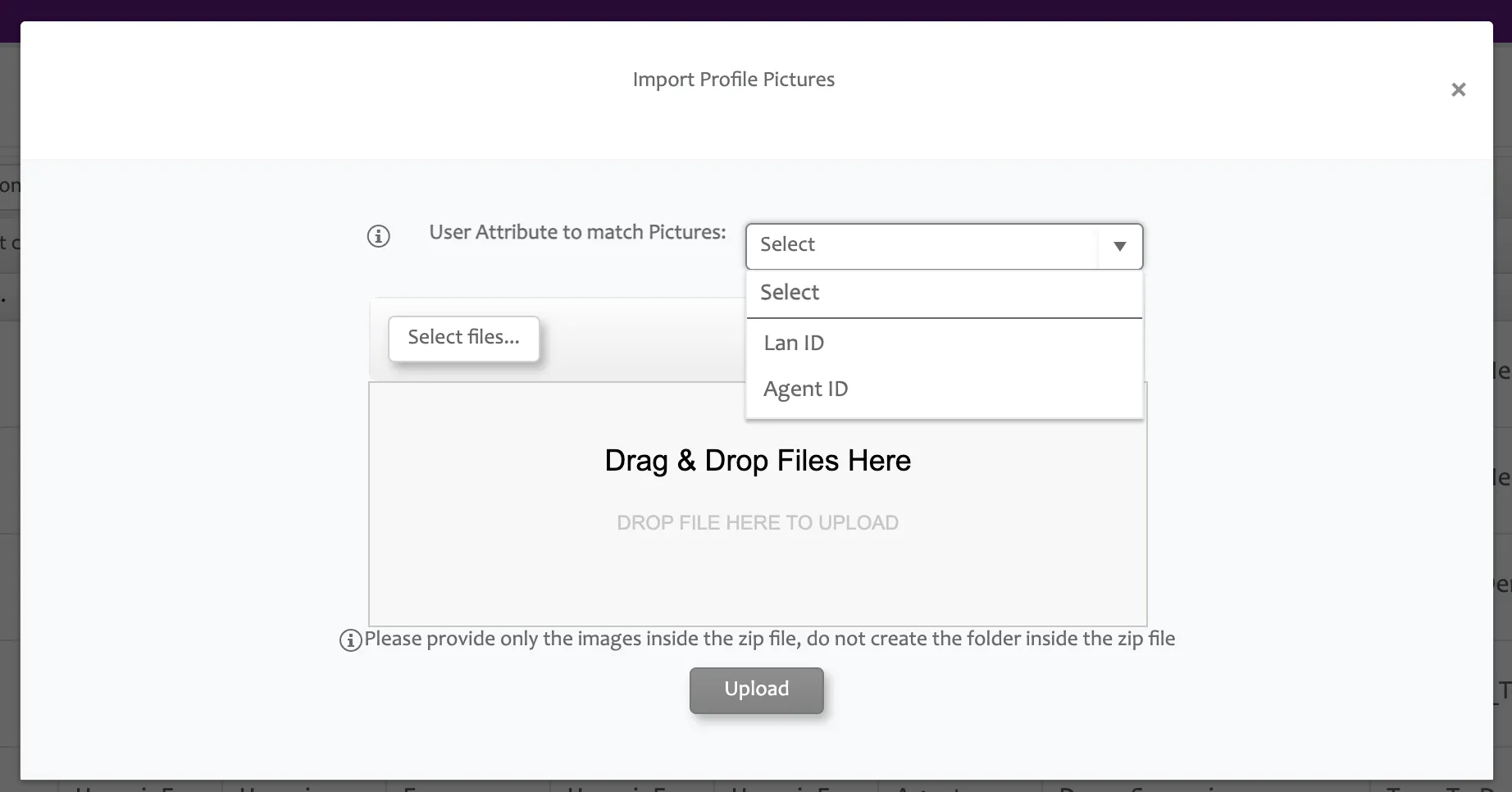Click the zip file instruction note text
1512x792 pixels.
pyautogui.click(x=769, y=639)
